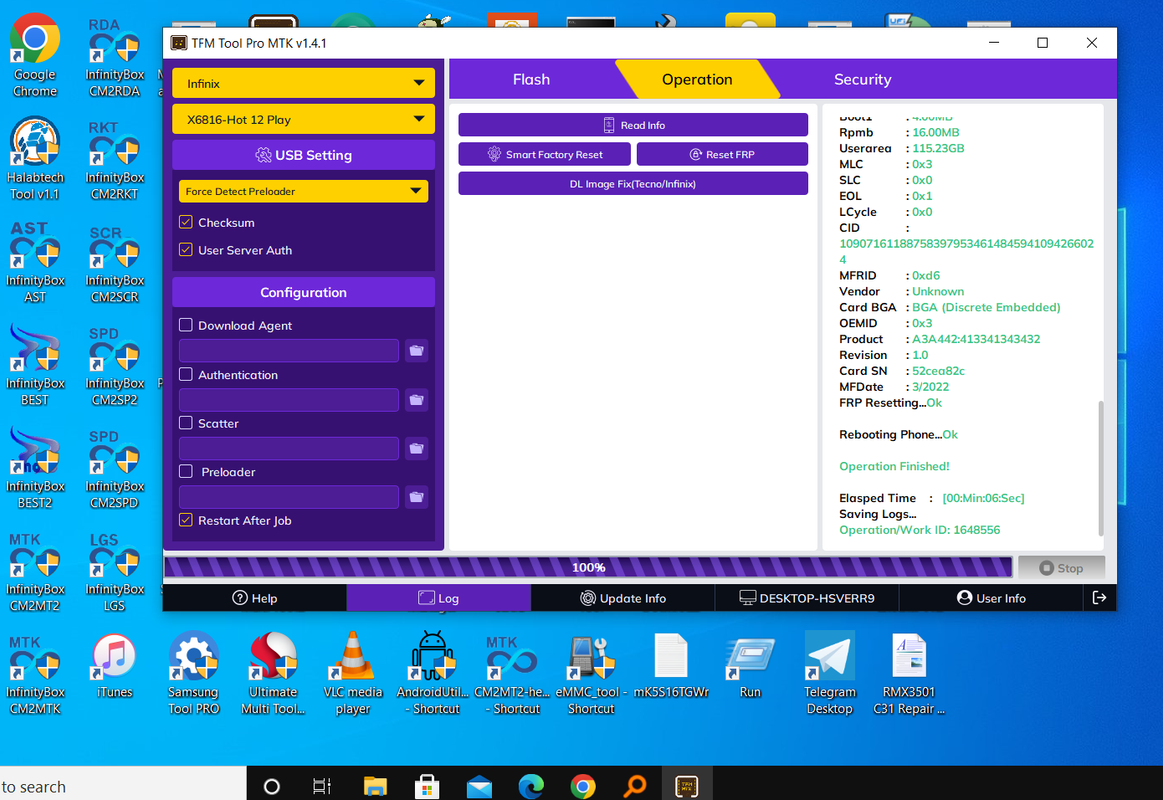
Task: Switch to the Security tab
Action: click(x=863, y=79)
